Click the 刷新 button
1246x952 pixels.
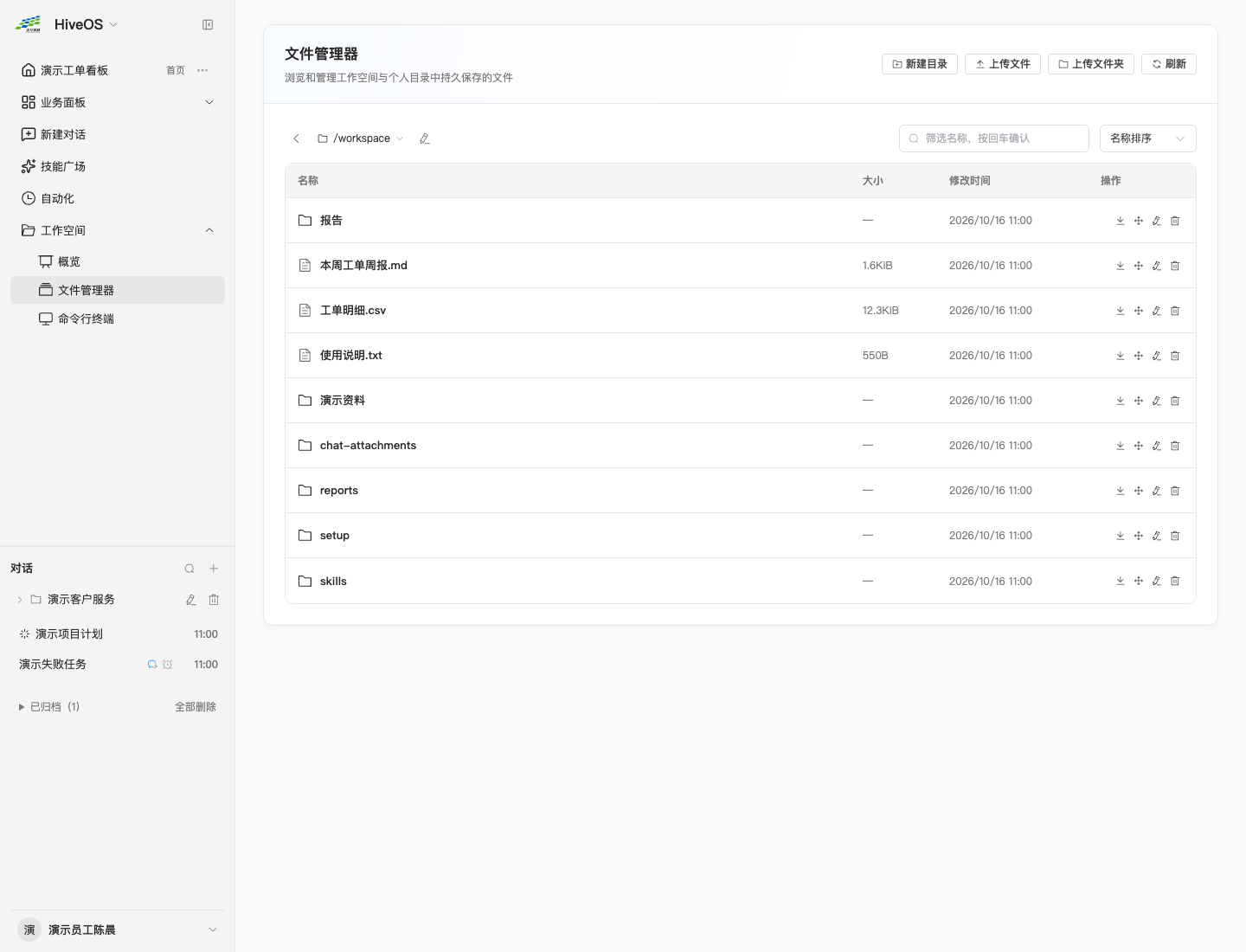click(x=1169, y=64)
